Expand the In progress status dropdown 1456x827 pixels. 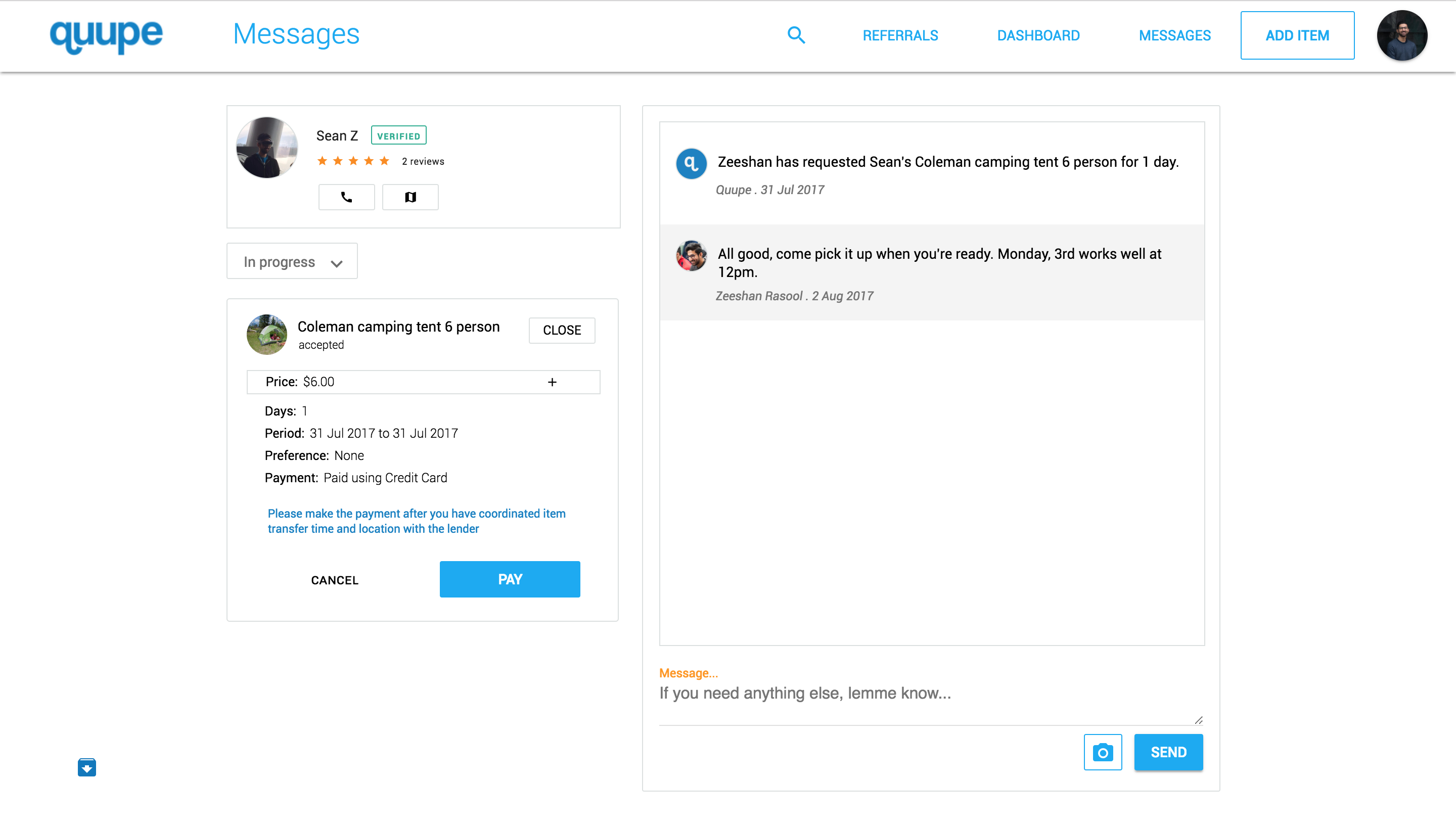(292, 261)
